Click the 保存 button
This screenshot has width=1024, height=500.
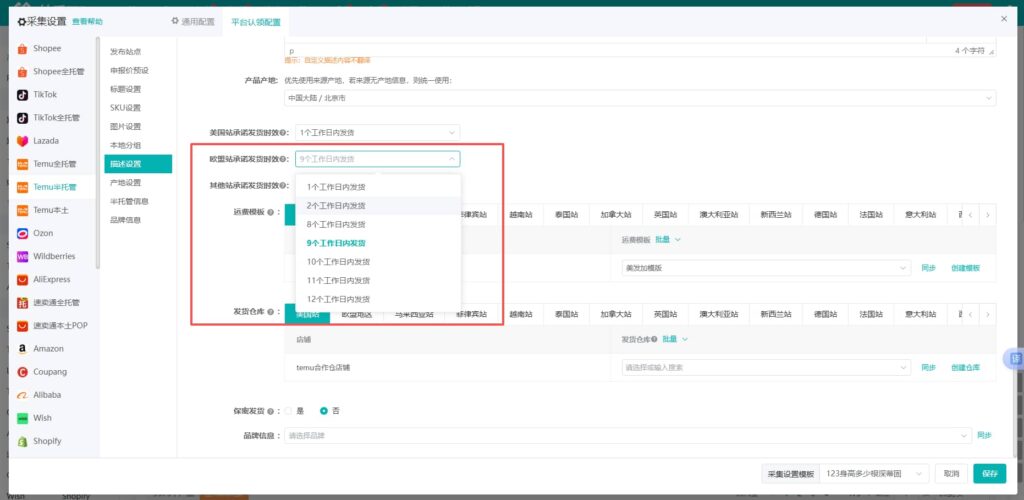coord(989,473)
